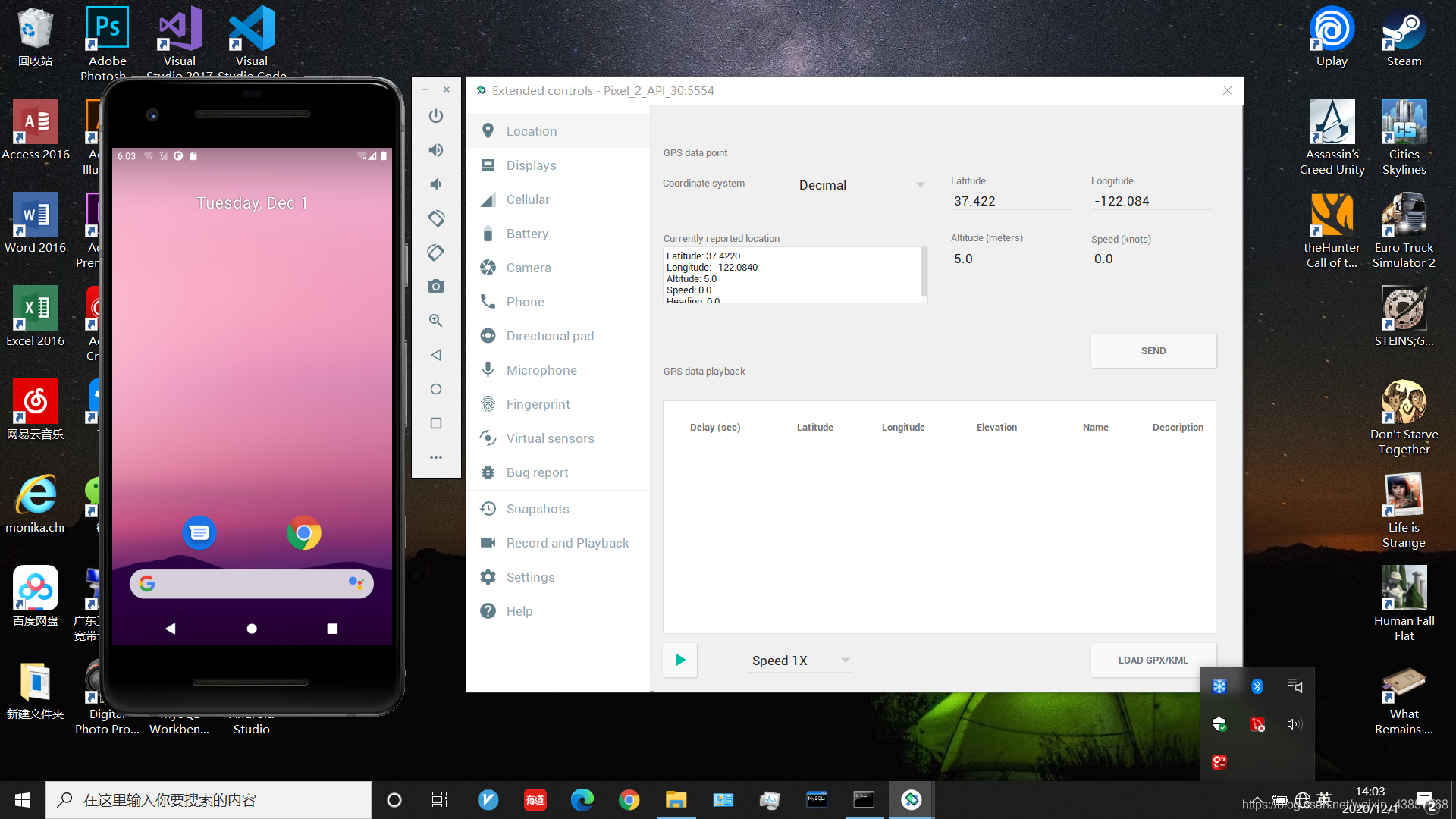Take a screenshot with camera icon
Viewport: 1456px width, 819px height.
436,286
